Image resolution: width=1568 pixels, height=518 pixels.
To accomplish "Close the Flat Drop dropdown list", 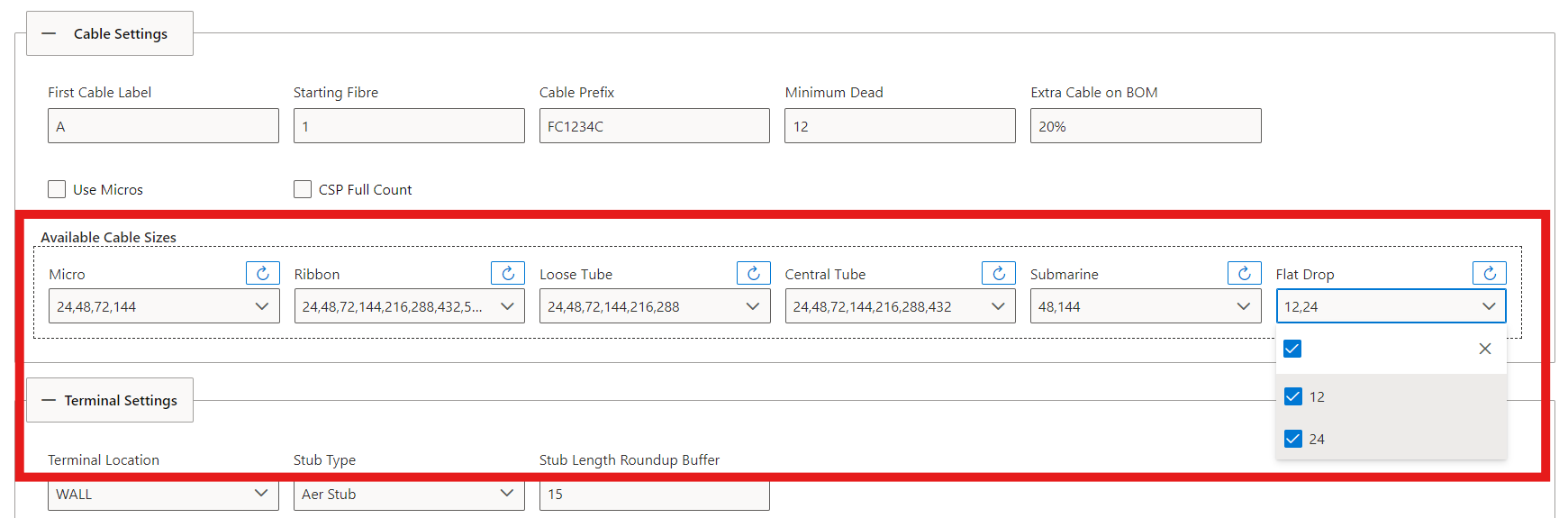I will (1484, 349).
